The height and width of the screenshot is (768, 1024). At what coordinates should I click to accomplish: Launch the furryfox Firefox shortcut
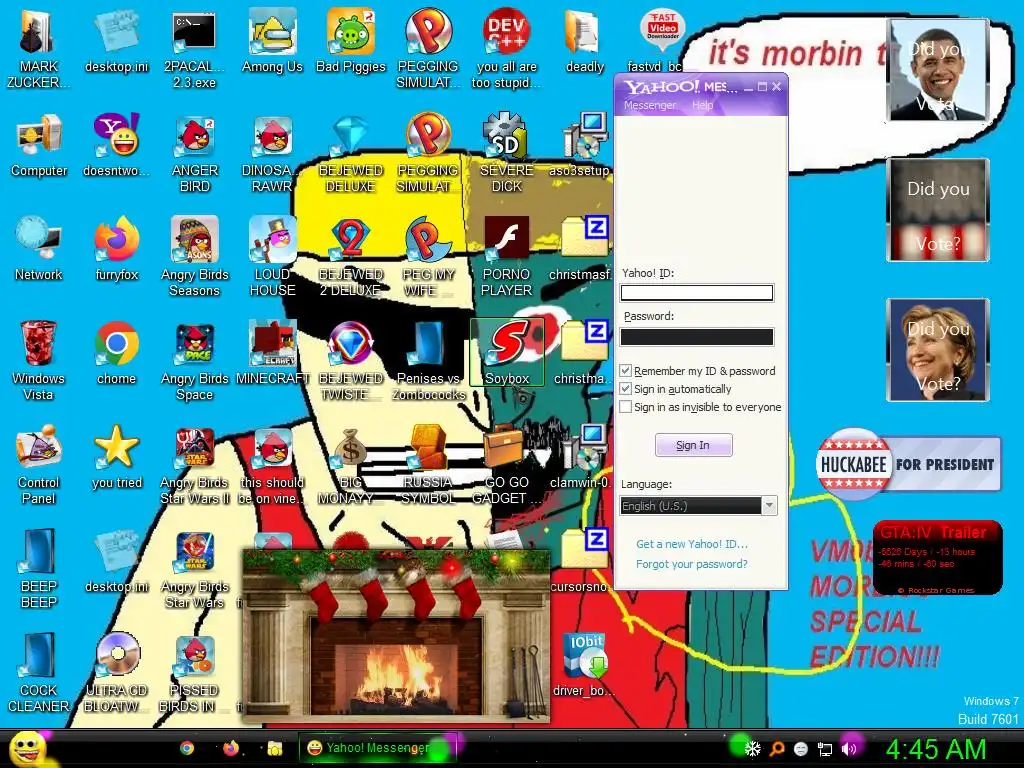[x=117, y=249]
